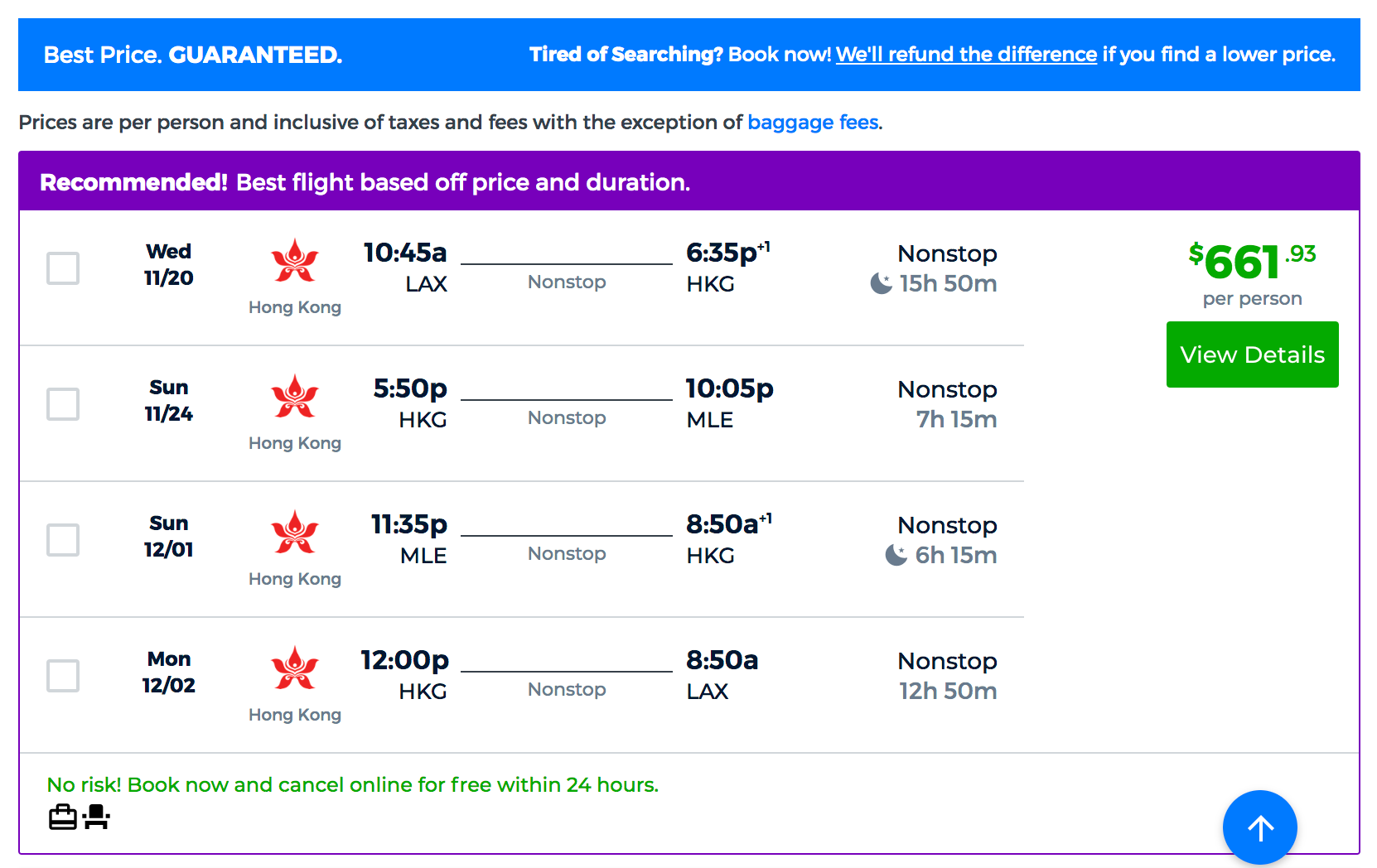Screen dimensions: 1377x868
Task: Click the overnight moon icon next to 15h 50m
Action: pyautogui.click(x=881, y=284)
